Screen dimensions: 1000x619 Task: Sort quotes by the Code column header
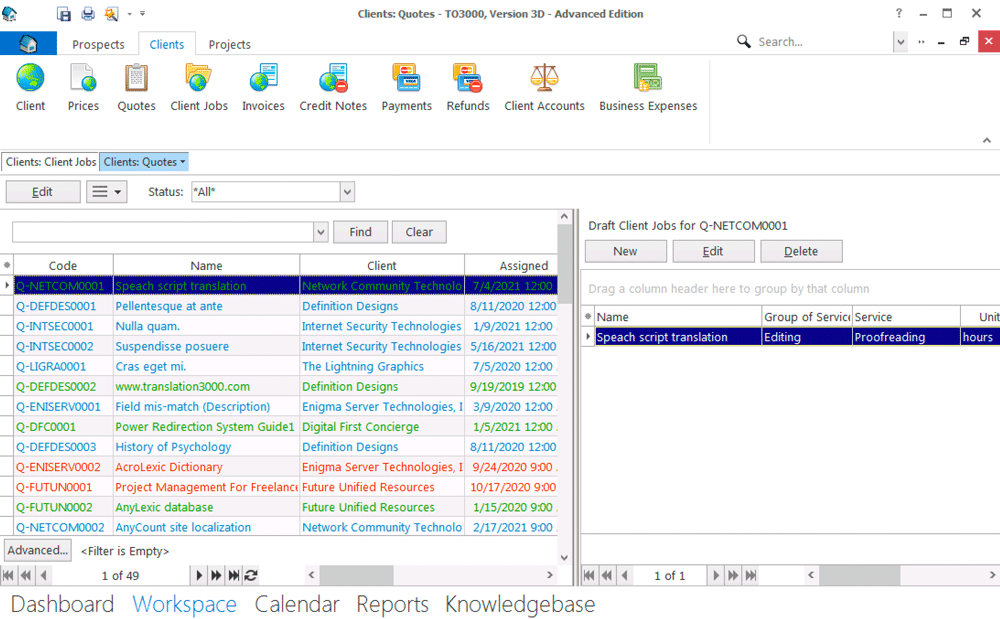63,265
